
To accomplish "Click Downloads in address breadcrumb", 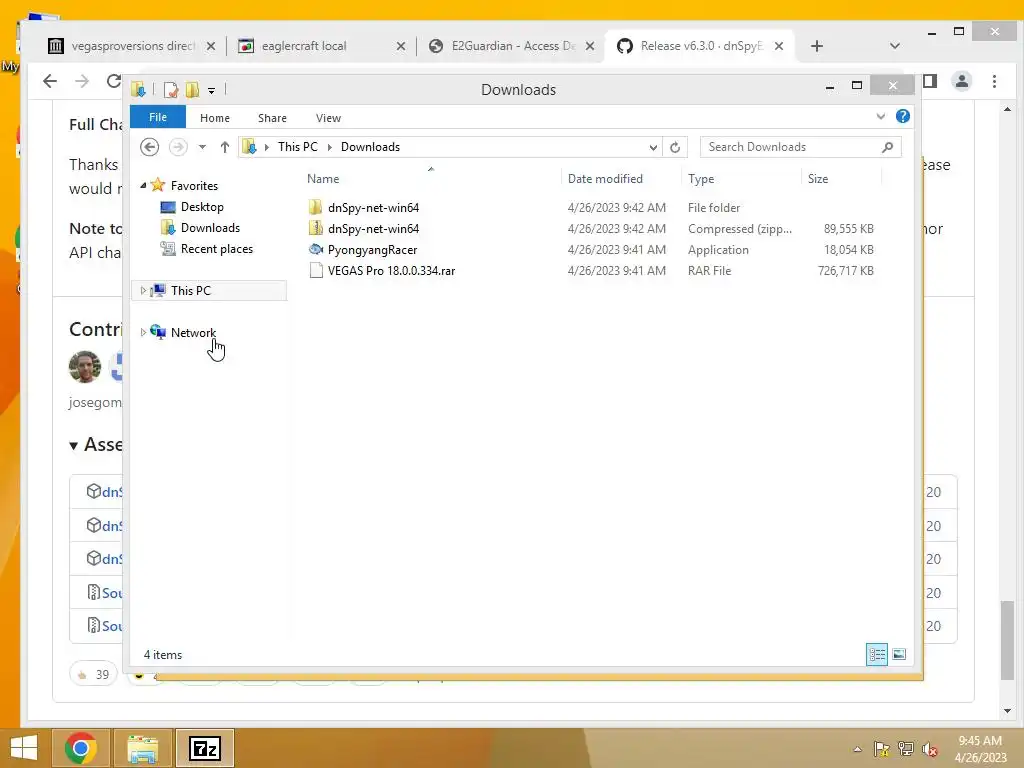I will coord(370,147).
